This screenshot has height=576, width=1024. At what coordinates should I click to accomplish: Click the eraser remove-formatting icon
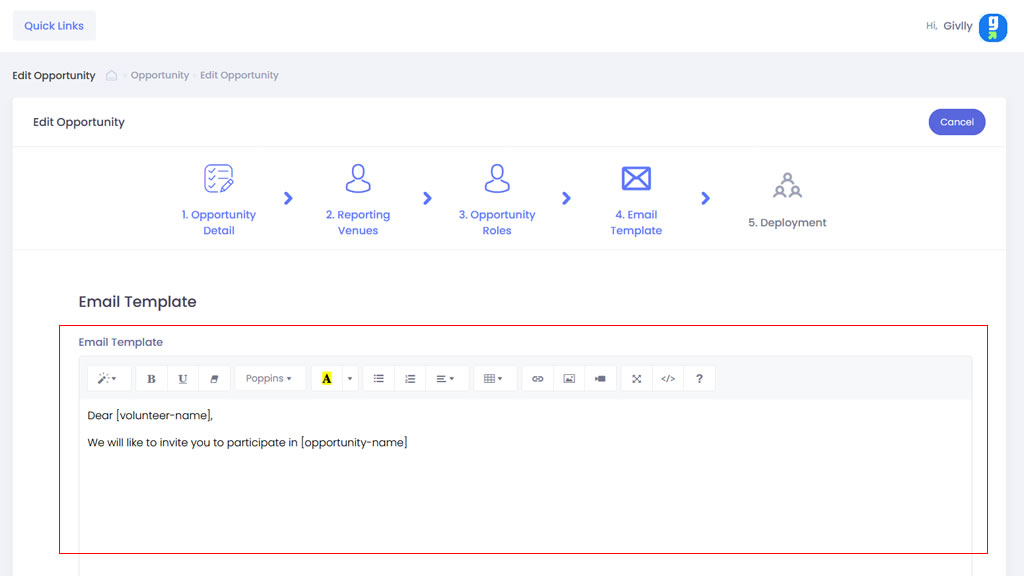(x=214, y=379)
